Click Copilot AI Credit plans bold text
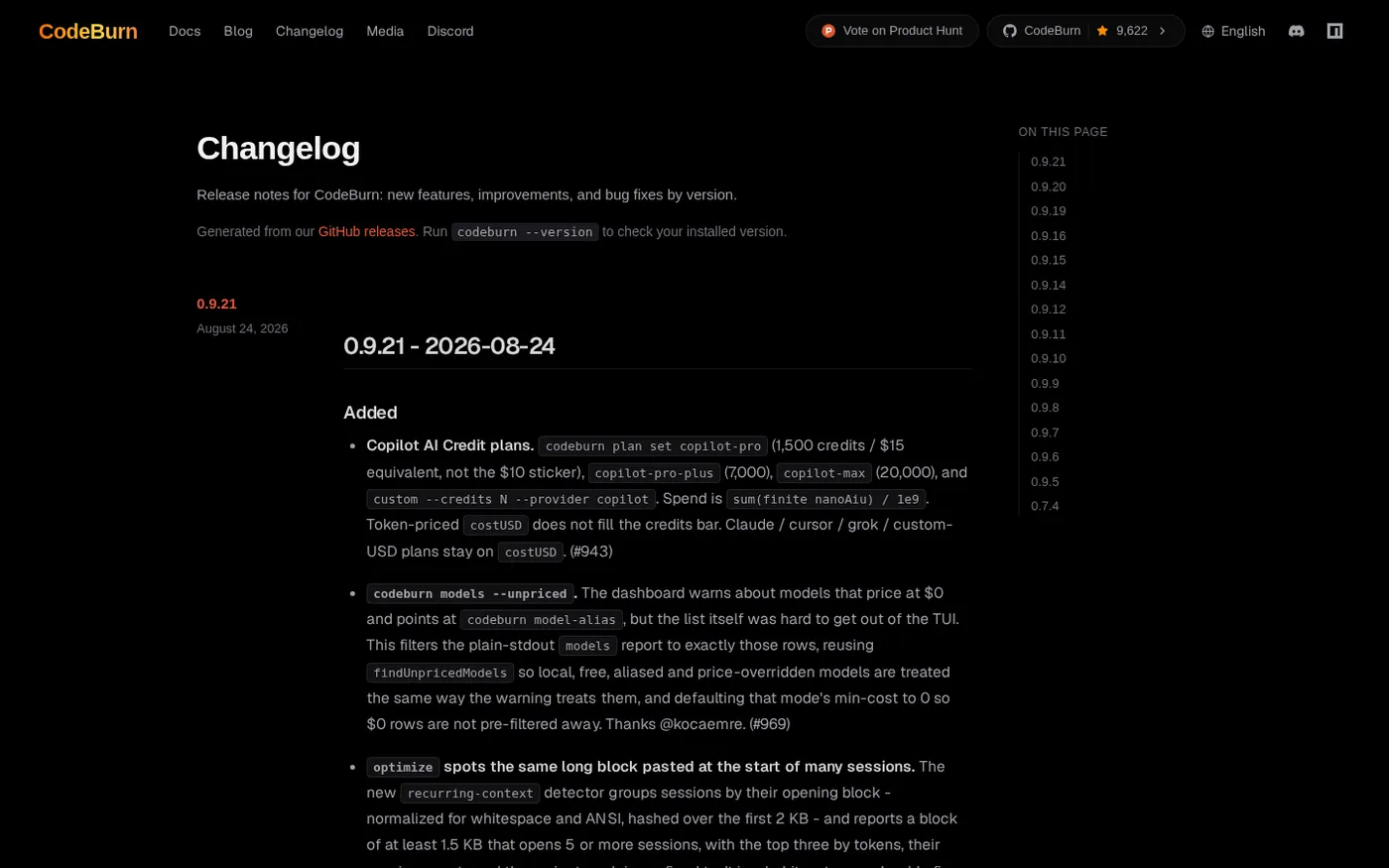This screenshot has height=868, width=1389. [450, 445]
